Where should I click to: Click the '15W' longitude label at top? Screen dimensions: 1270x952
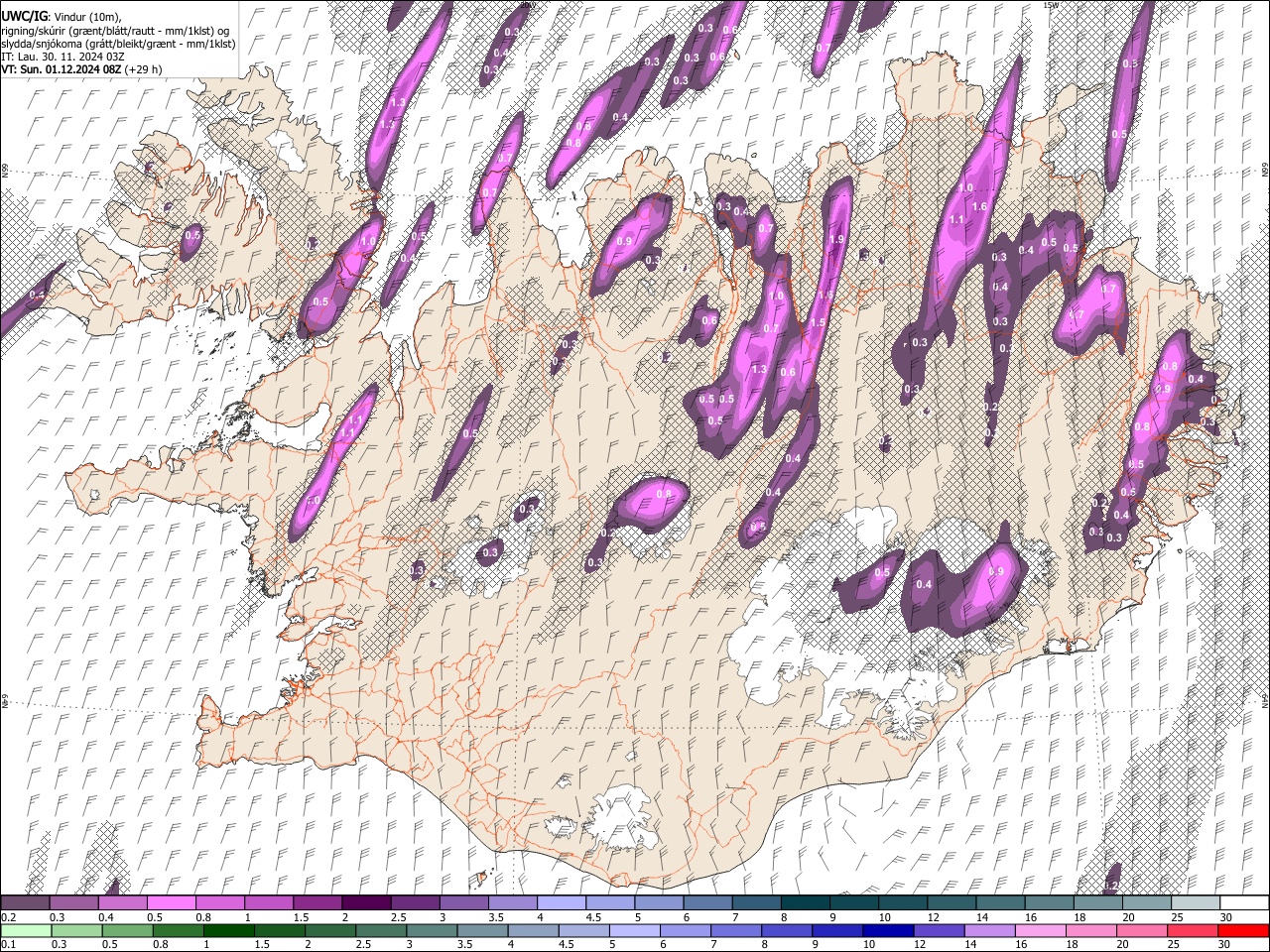(1051, 5)
